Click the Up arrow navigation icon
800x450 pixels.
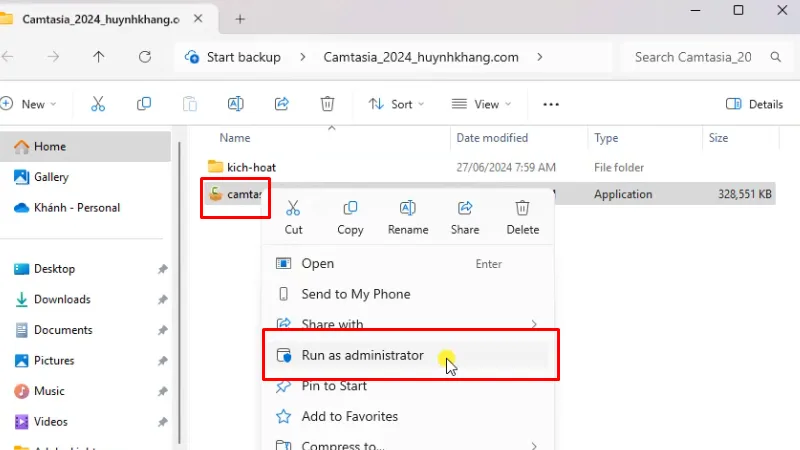pos(98,57)
